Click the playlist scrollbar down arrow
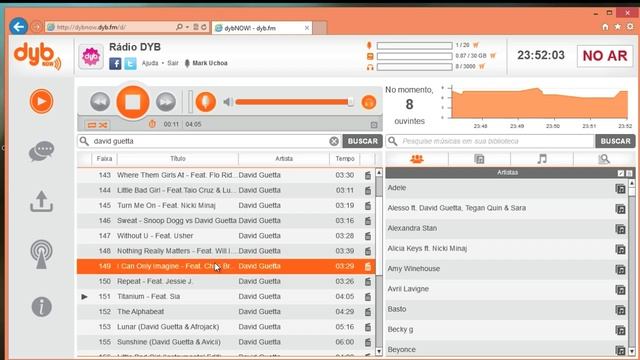Image resolution: width=640 pixels, height=360 pixels. [x=379, y=351]
